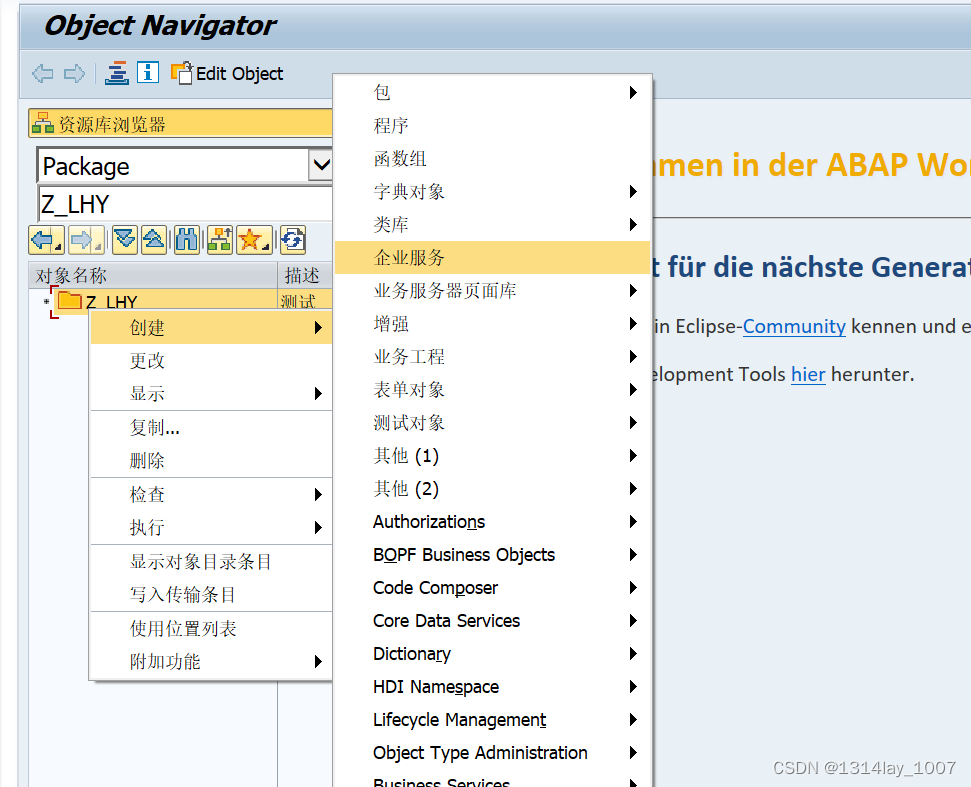Click the 描述 column header
971x787 pixels.
coord(305,275)
